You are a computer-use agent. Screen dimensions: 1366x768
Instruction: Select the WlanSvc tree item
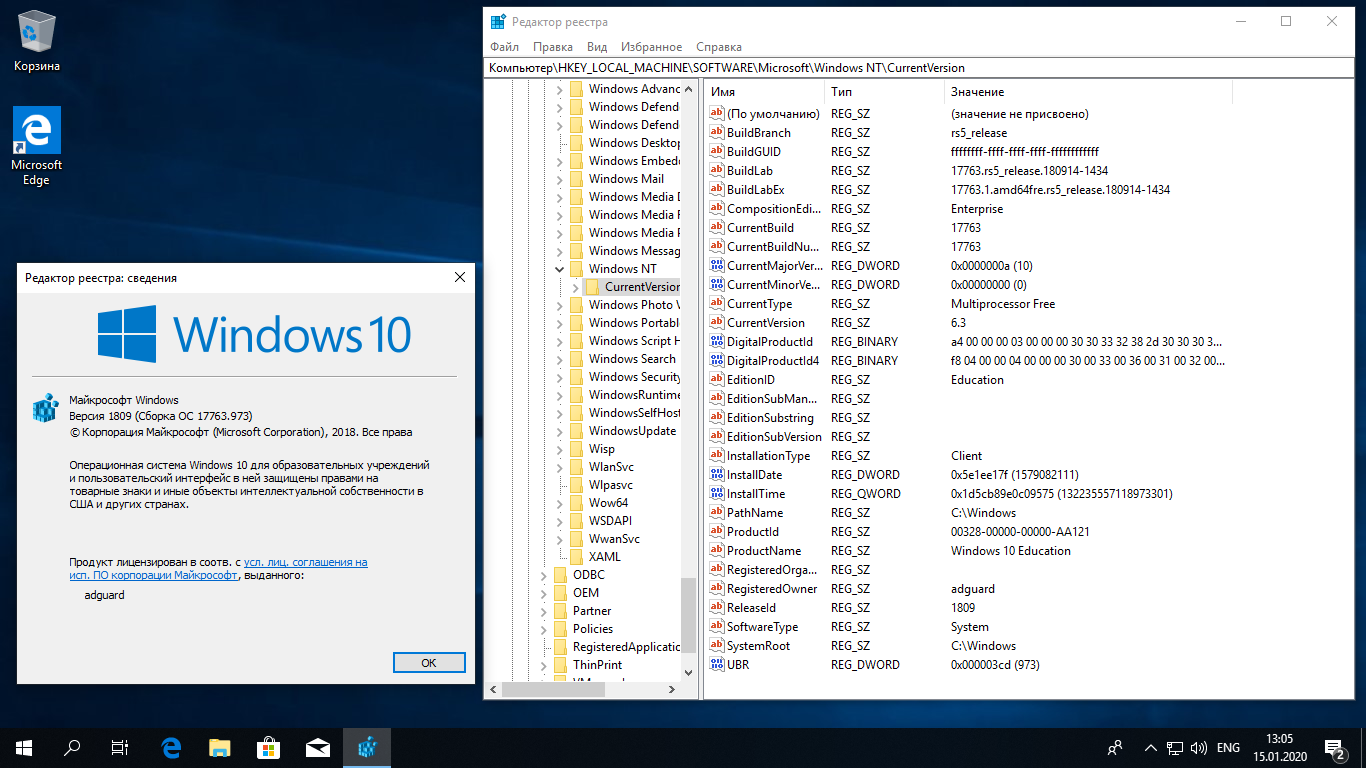(611, 467)
